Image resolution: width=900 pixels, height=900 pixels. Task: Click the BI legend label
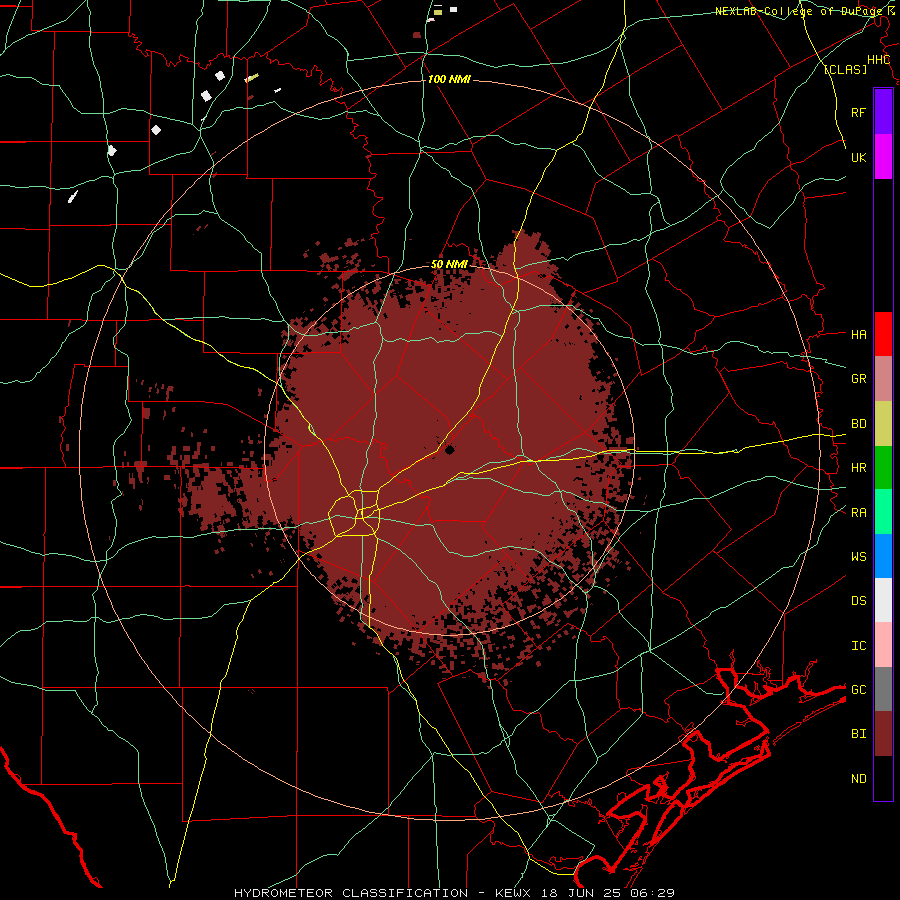point(859,734)
